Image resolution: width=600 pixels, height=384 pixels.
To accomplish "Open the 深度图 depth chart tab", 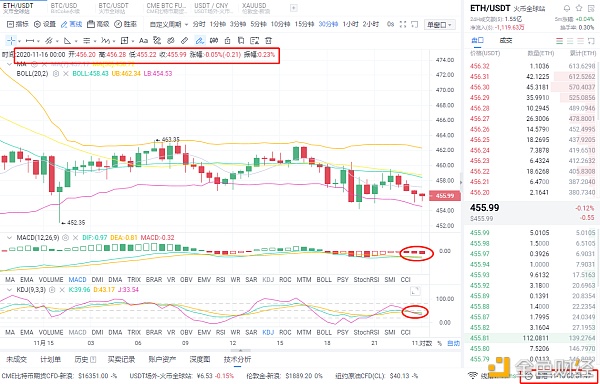I will click(x=200, y=360).
